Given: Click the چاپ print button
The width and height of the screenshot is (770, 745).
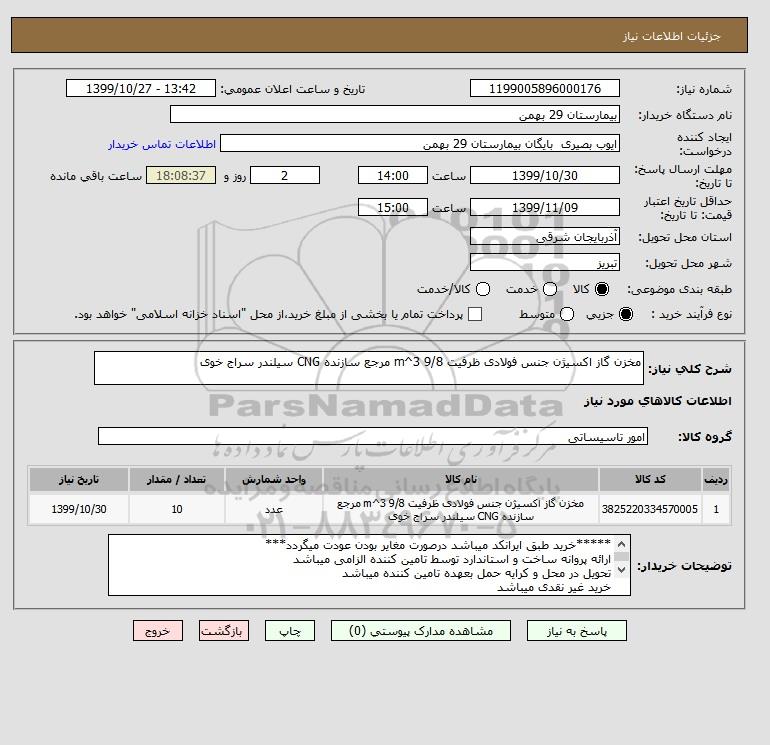Looking at the screenshot, I should tap(290, 631).
